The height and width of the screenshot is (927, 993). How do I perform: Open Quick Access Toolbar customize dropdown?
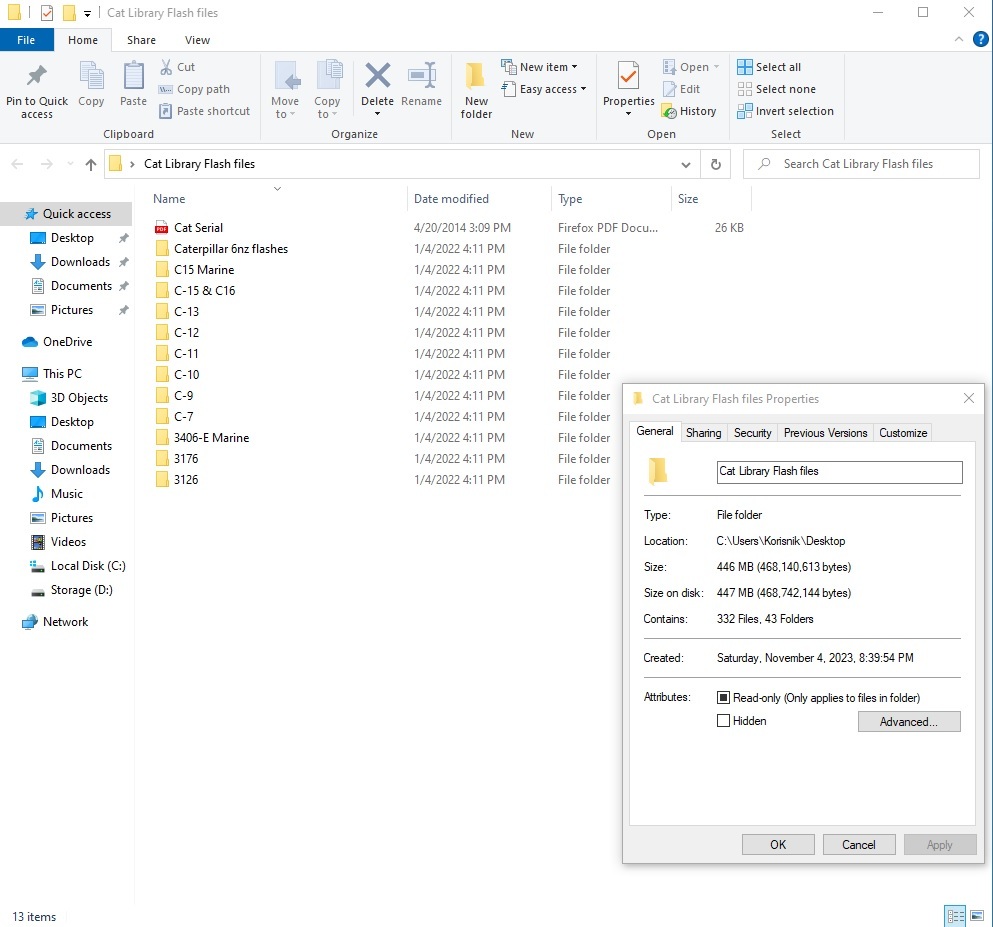point(87,13)
